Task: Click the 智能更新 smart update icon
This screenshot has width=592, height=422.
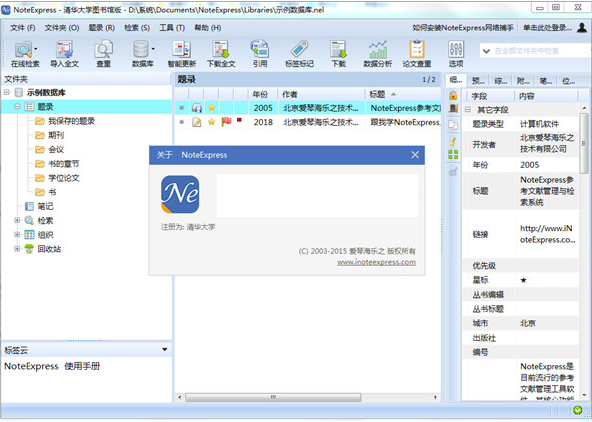Action: 182,54
